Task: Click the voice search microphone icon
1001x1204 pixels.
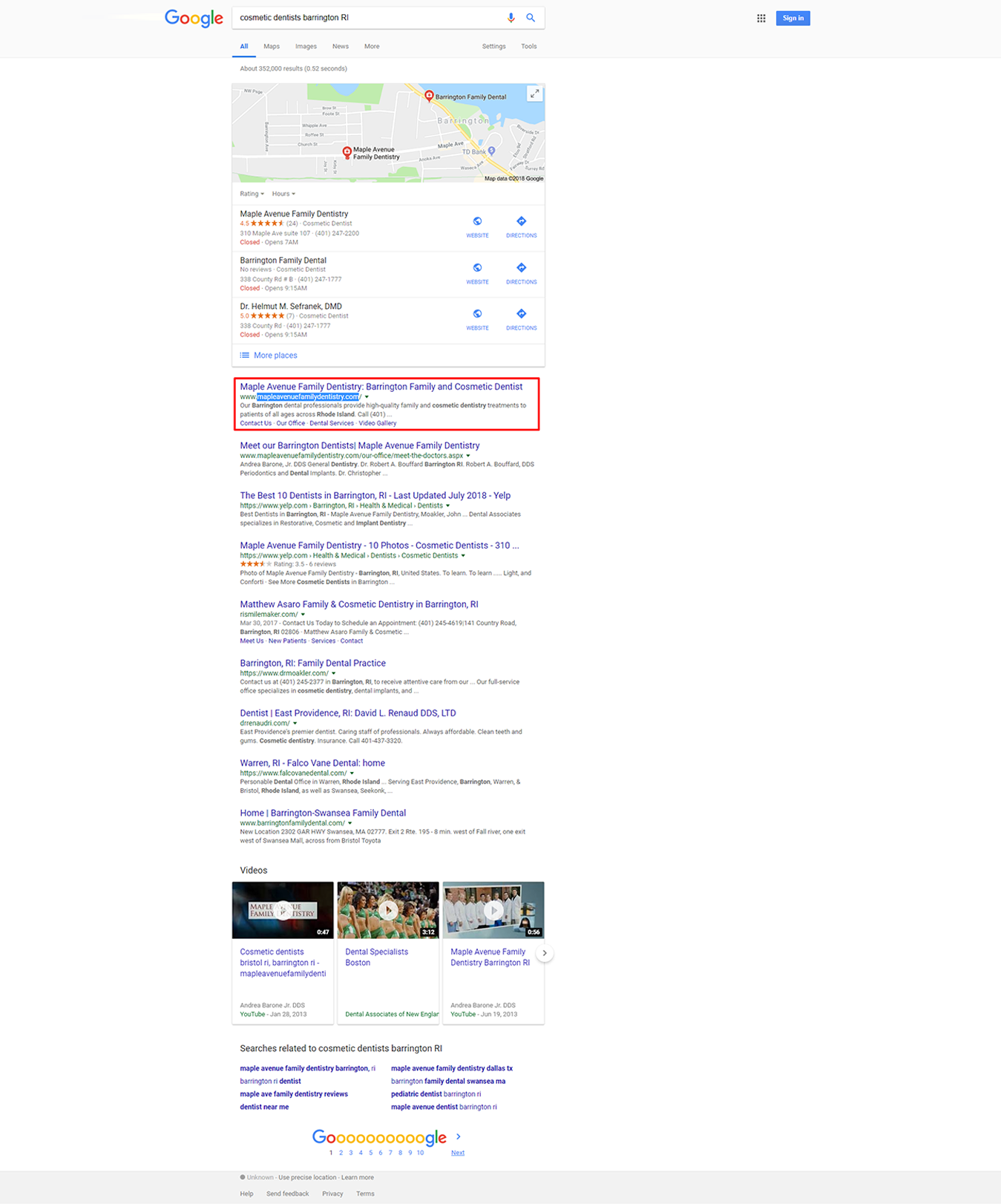Action: click(511, 18)
